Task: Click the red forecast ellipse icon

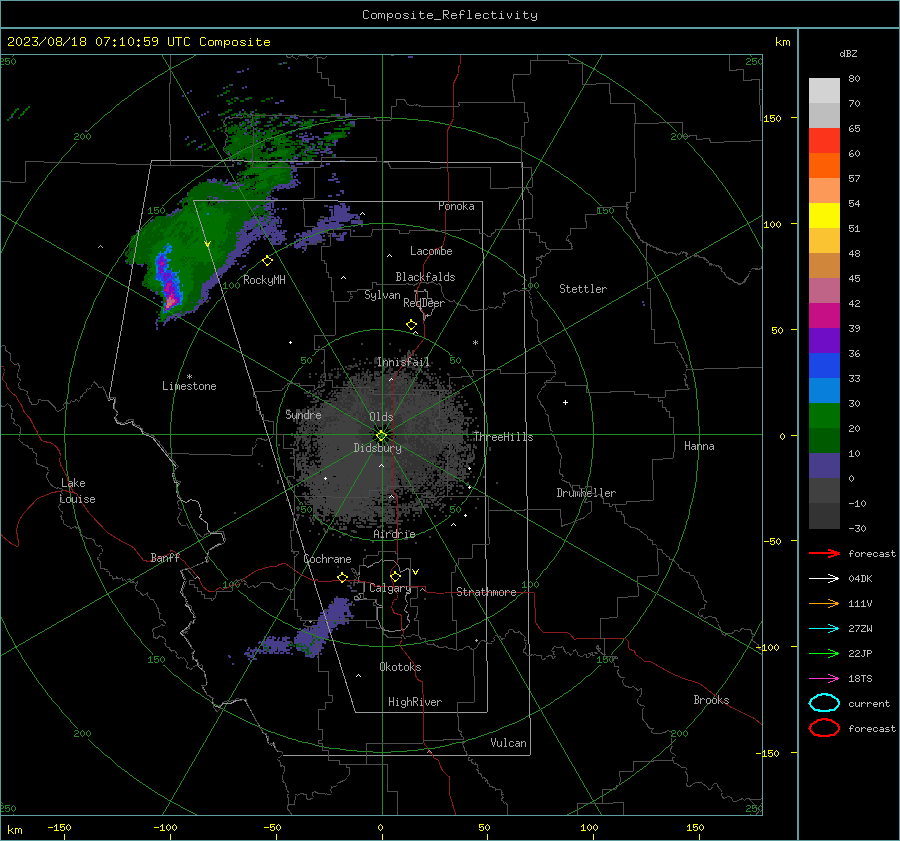Action: 824,728
